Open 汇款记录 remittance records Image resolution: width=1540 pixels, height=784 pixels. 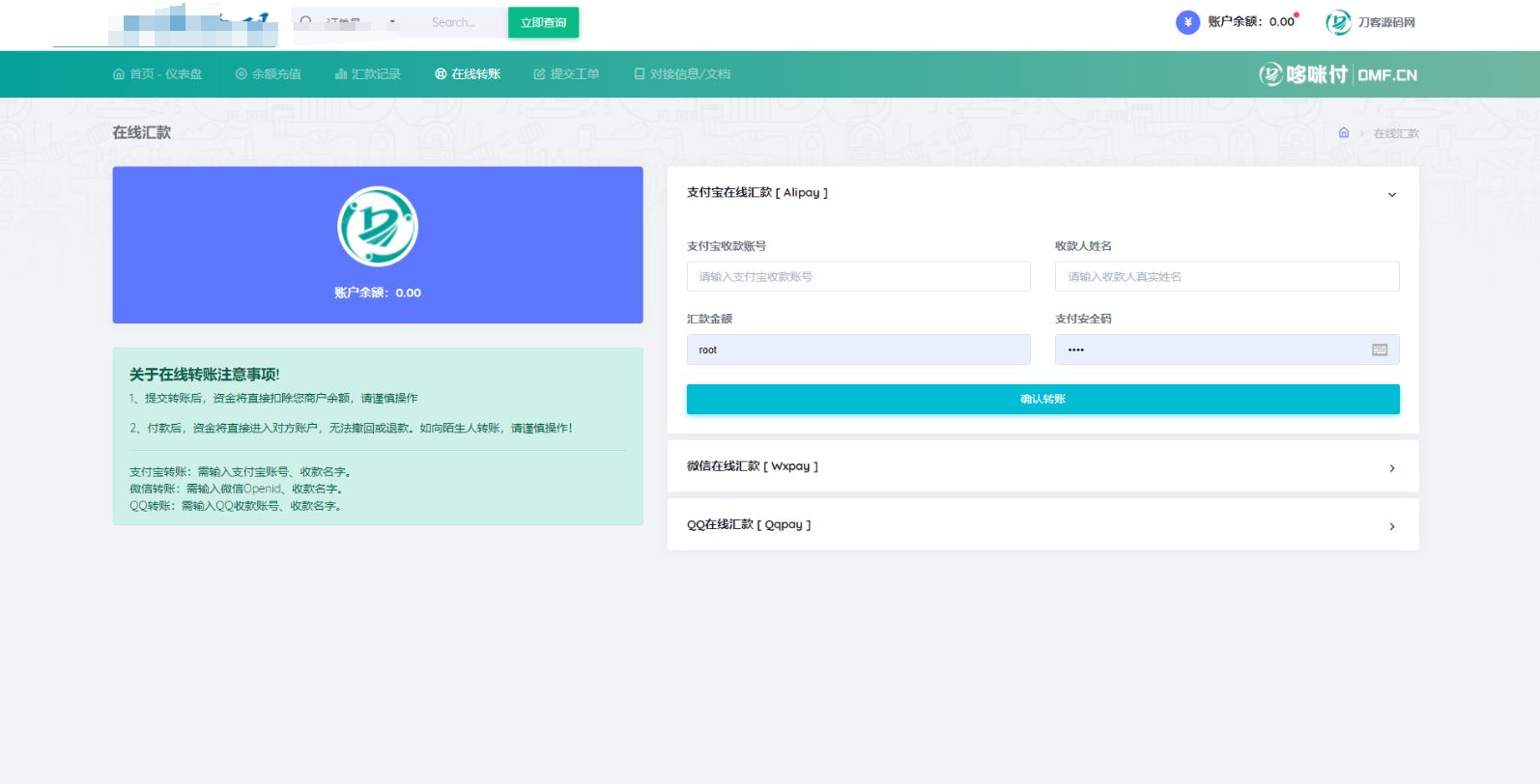pos(367,74)
